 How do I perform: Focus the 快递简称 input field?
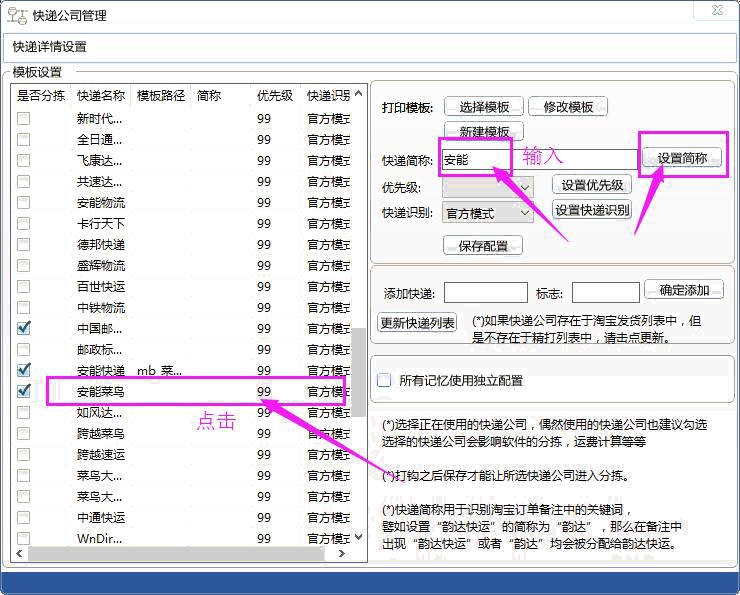coord(540,159)
